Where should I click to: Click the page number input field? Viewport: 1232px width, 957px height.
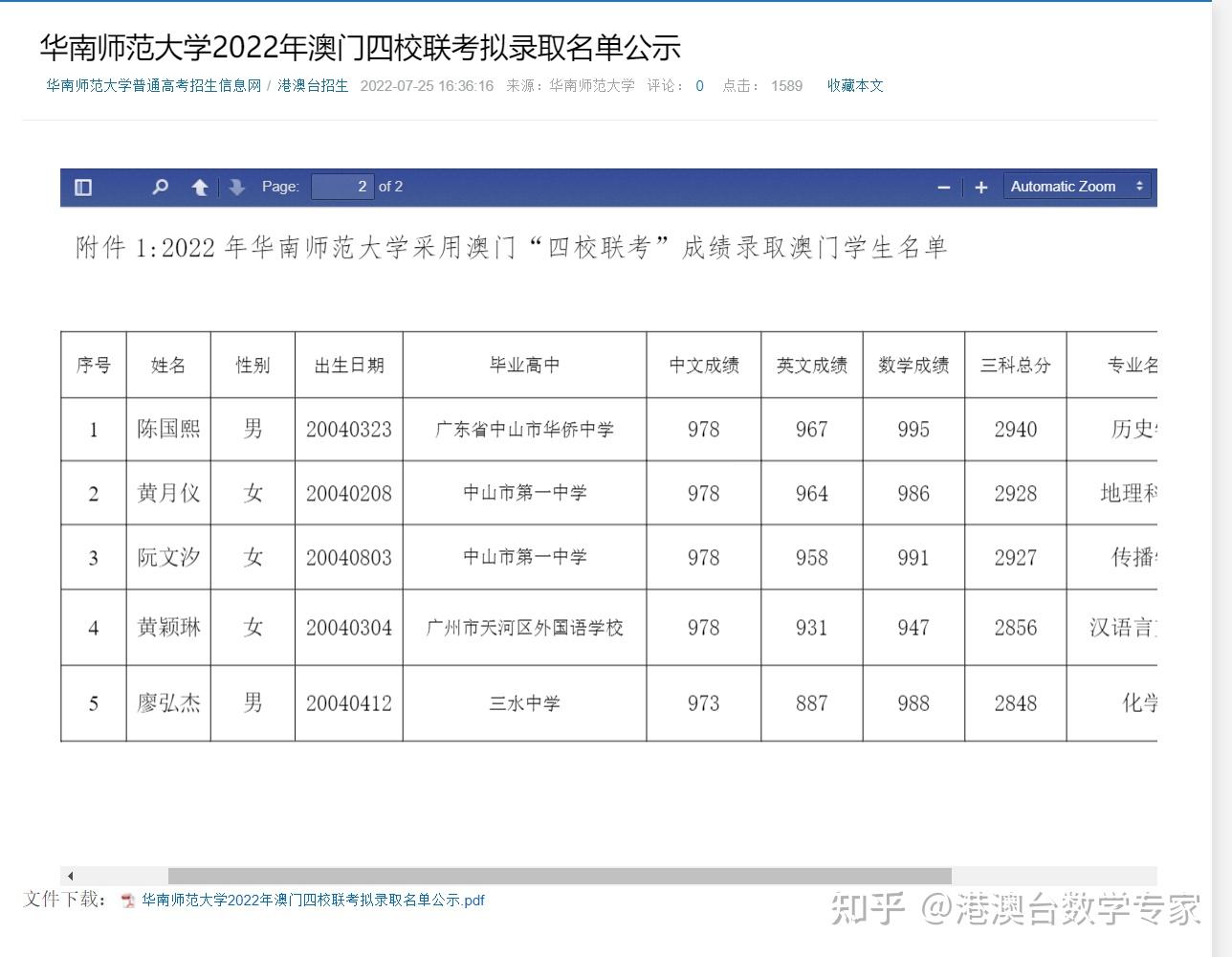342,187
